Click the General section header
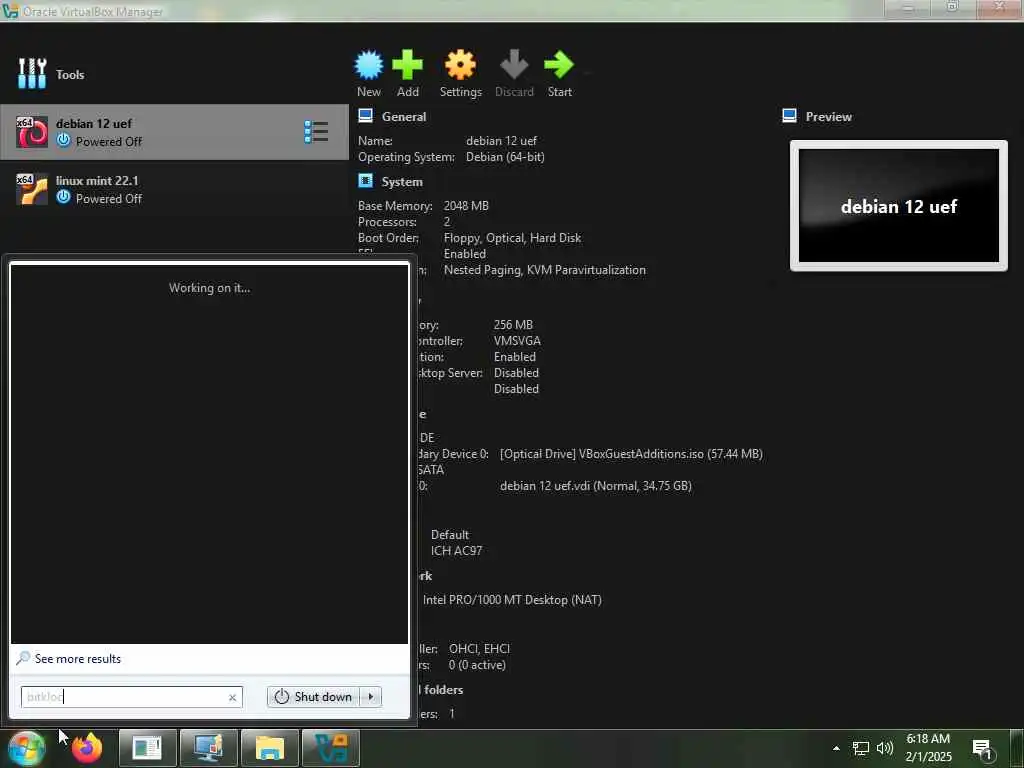 pyautogui.click(x=404, y=117)
